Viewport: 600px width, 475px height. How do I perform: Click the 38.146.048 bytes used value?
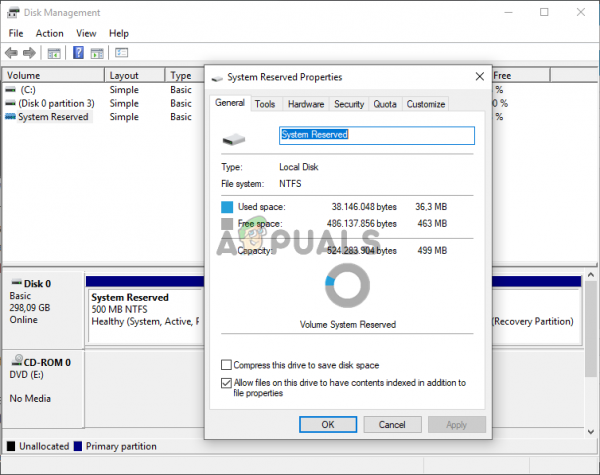[x=364, y=207]
